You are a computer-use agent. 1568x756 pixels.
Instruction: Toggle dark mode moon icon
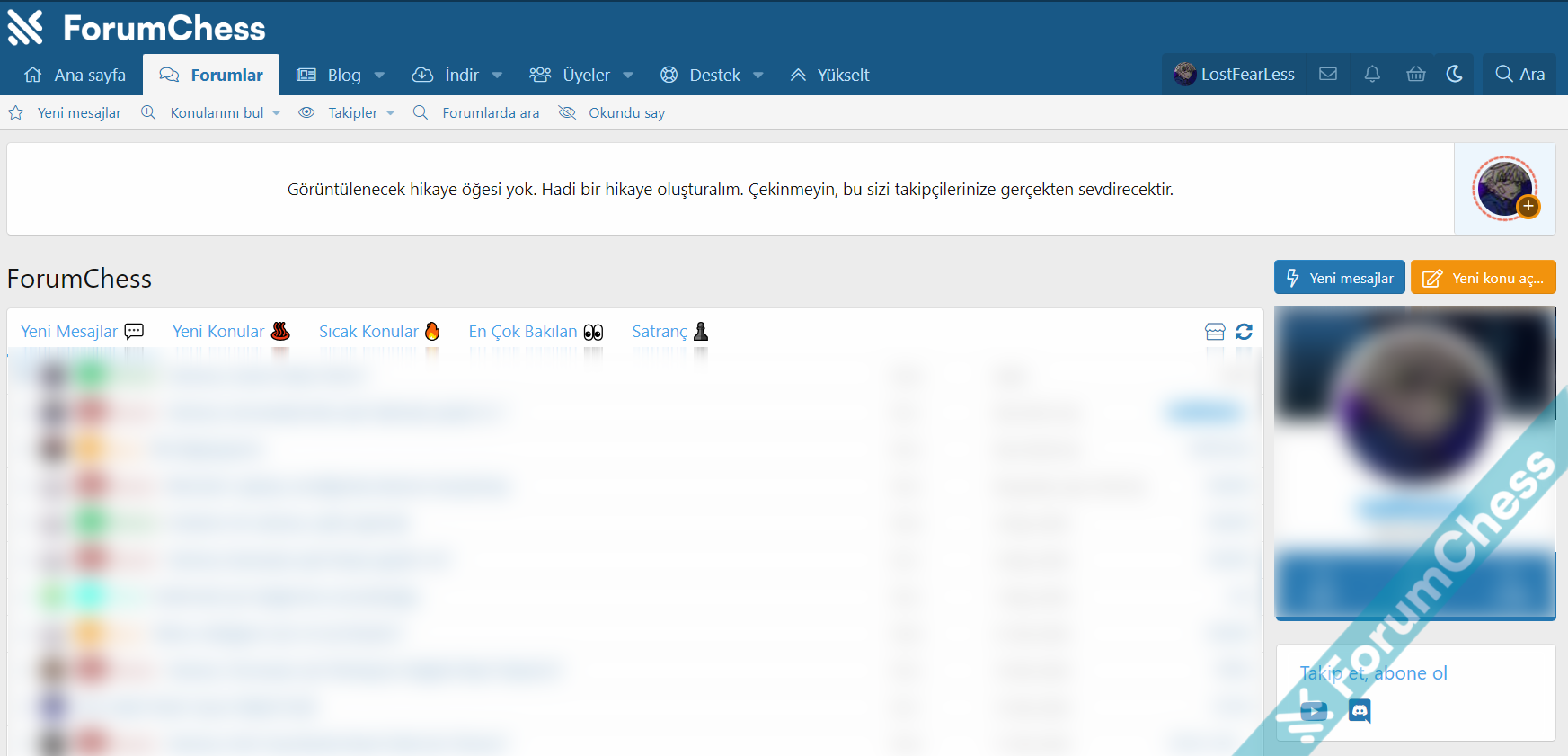tap(1455, 75)
